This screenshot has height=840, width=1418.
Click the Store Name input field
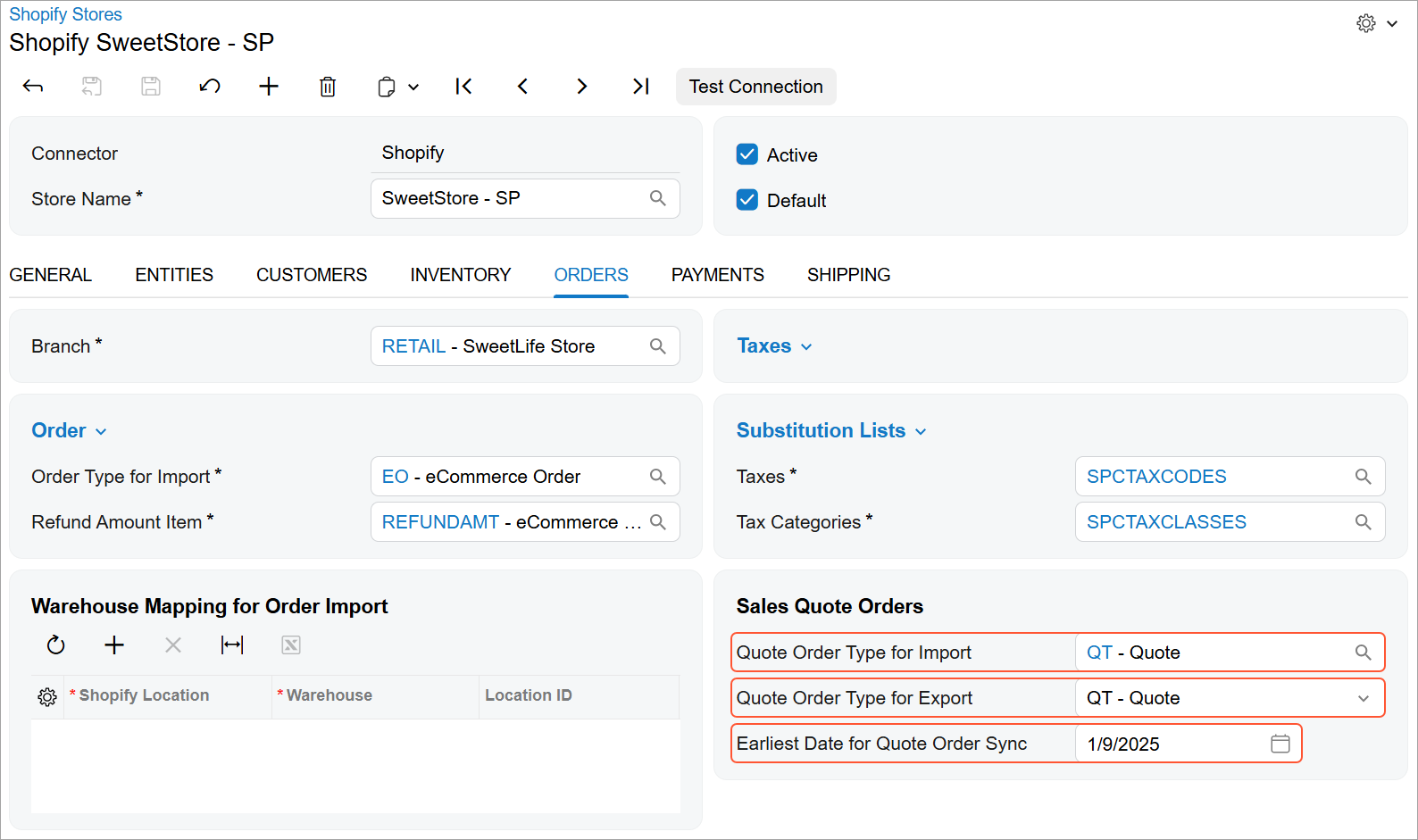pos(525,198)
